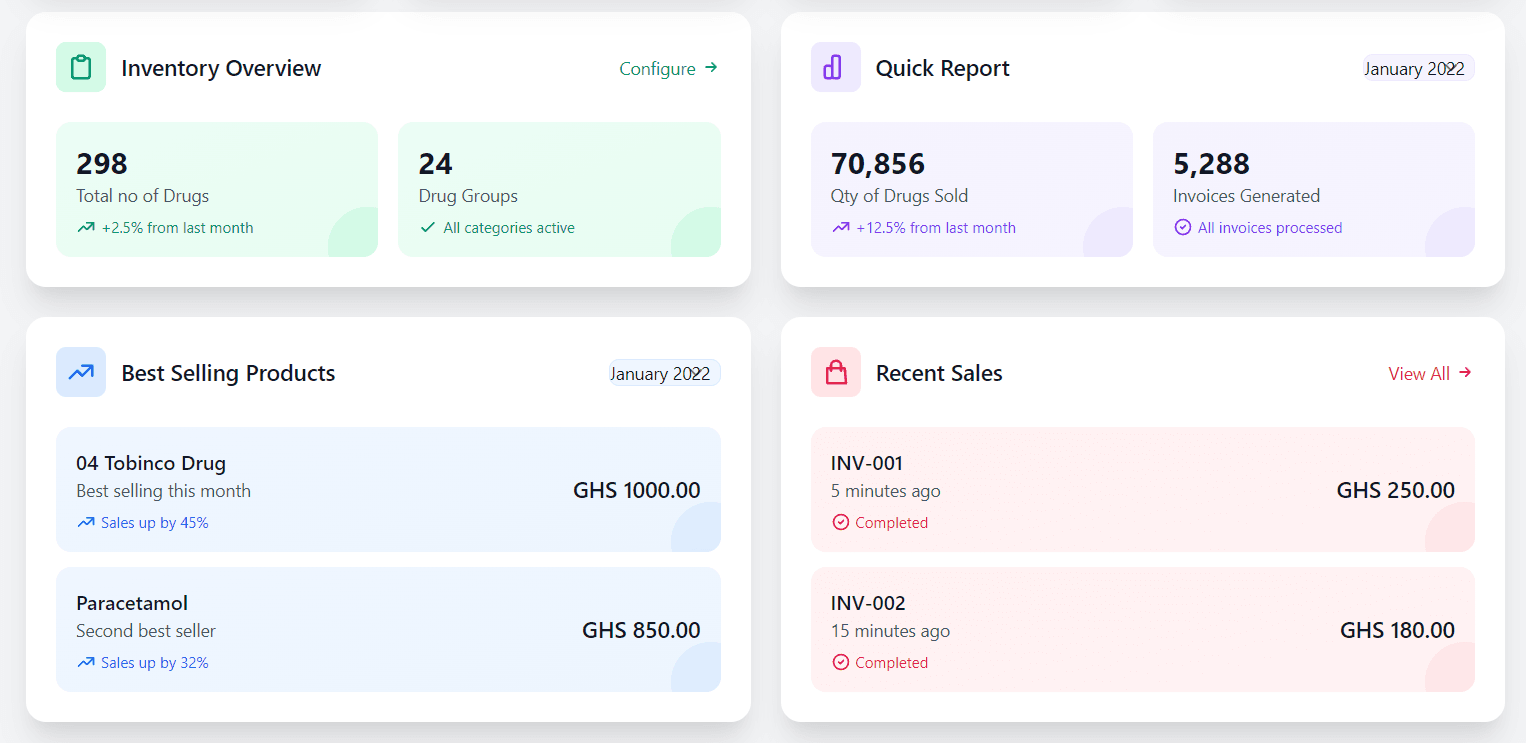Click the arrow icon next to View All
The height and width of the screenshot is (743, 1526).
tap(1465, 373)
